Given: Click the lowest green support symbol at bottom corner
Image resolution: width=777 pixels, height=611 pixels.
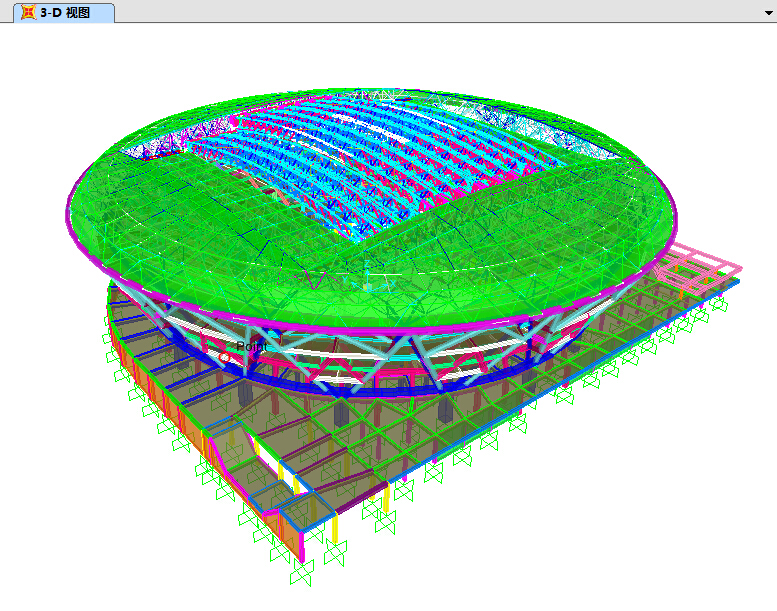Looking at the screenshot, I should [x=301, y=575].
